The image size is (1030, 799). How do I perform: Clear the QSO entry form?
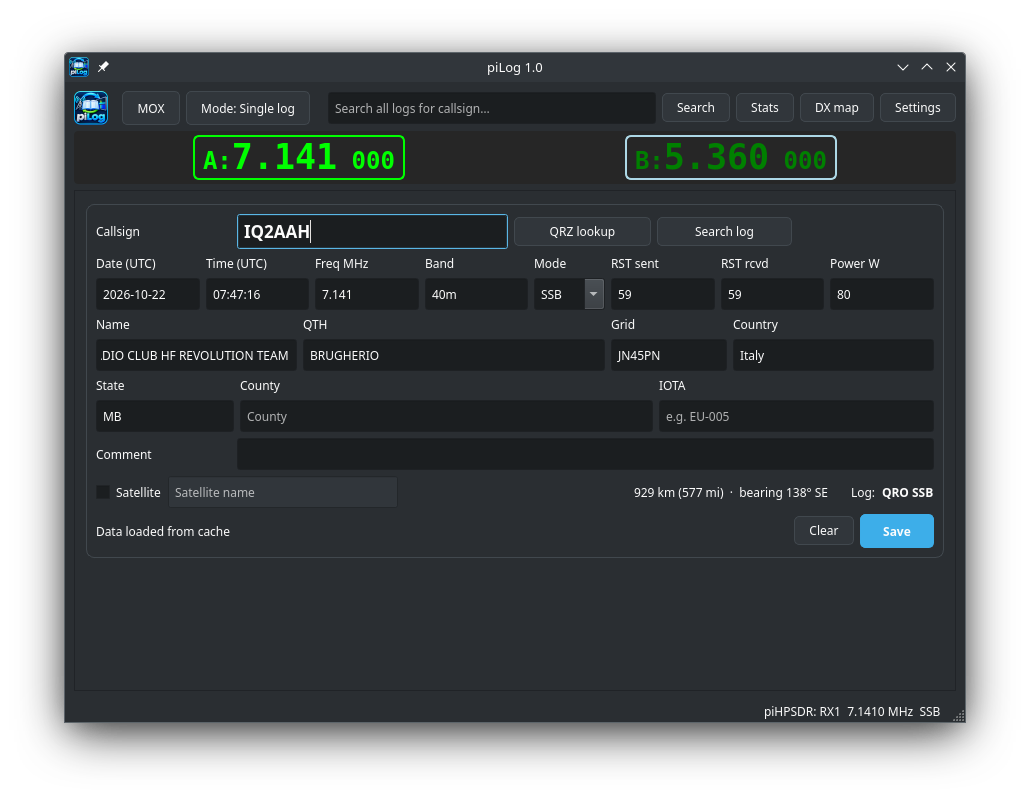pos(823,531)
